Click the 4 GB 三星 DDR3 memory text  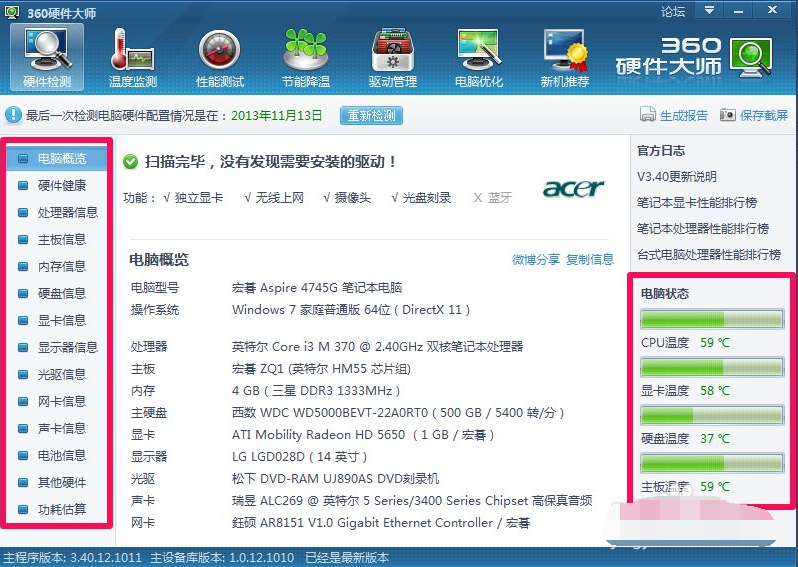pos(316,390)
